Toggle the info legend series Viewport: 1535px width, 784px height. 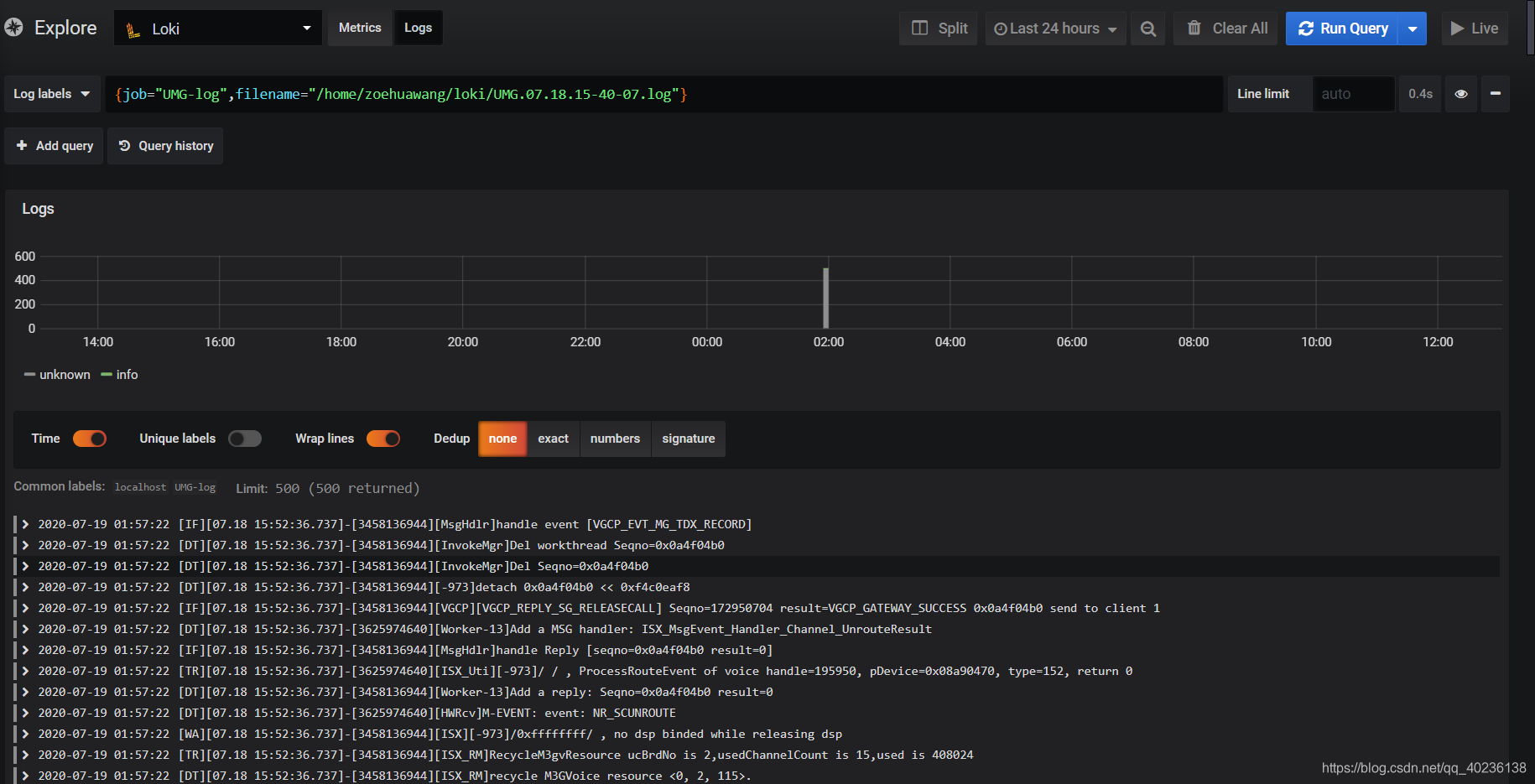coord(119,375)
